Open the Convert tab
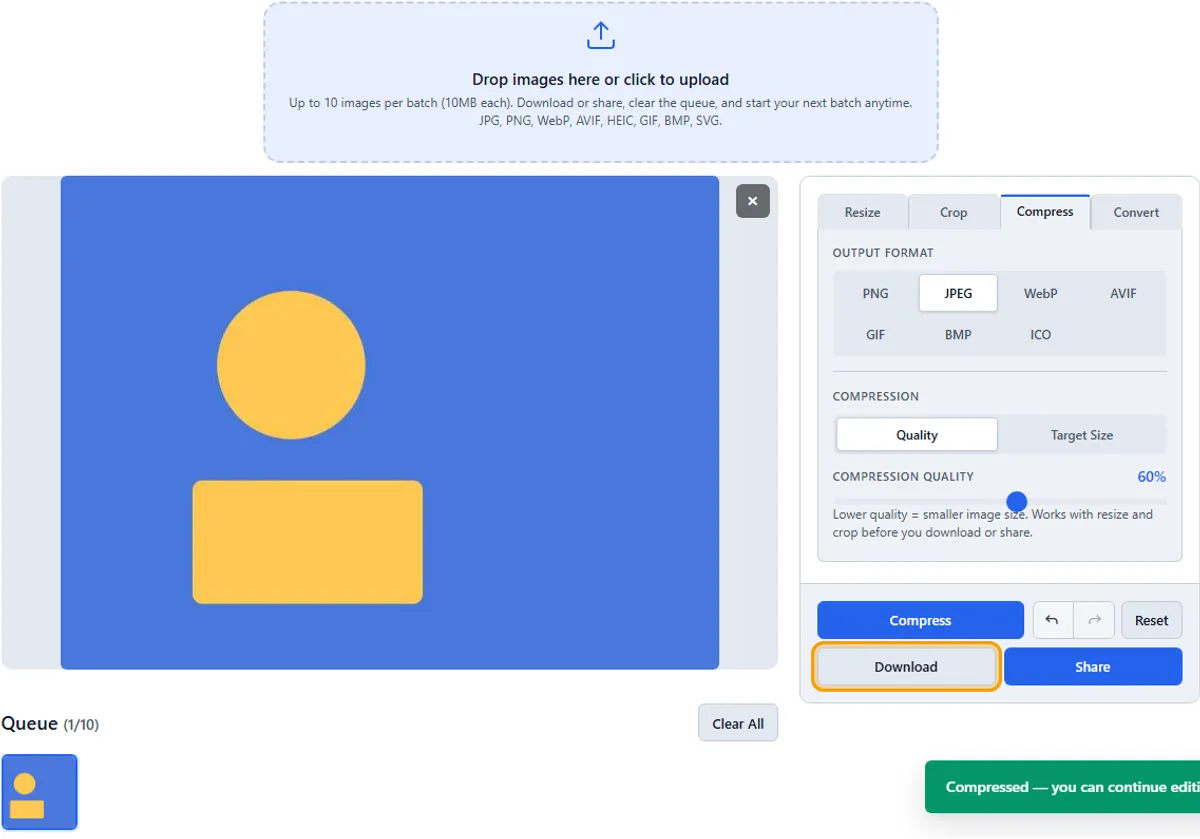 [x=1137, y=212]
